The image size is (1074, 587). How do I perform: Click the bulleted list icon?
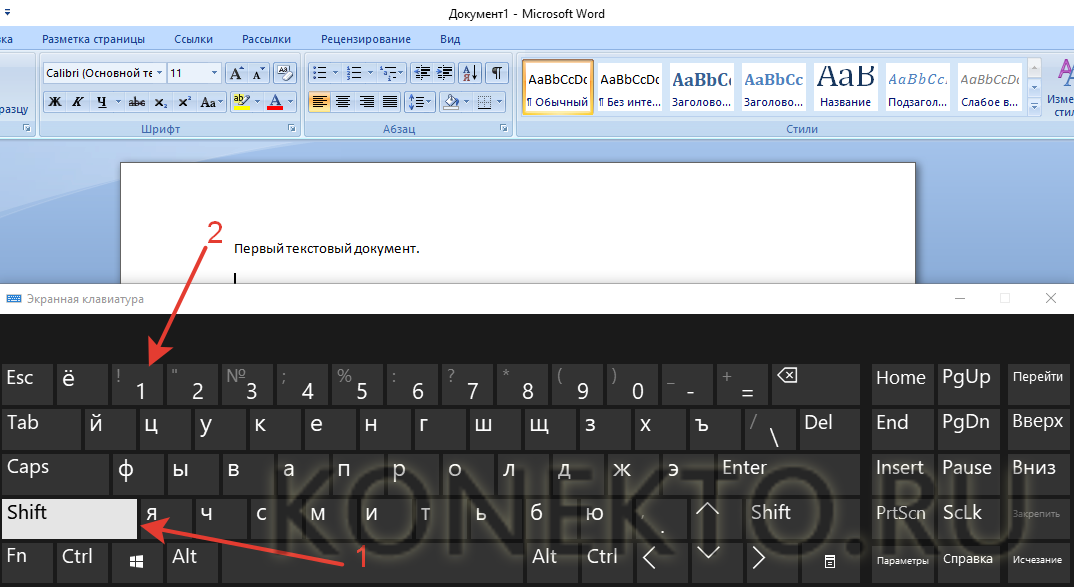pos(319,73)
